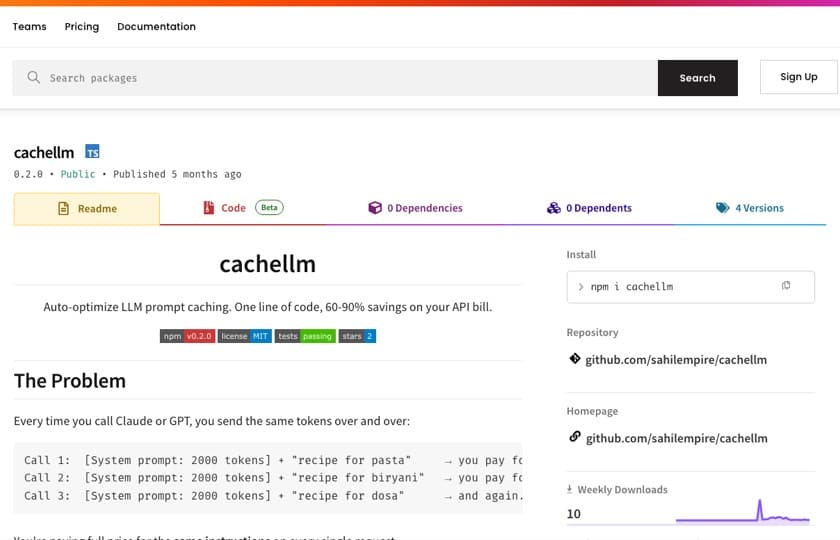Click the Dependents boxes icon
The width and height of the screenshot is (840, 540).
tap(553, 207)
